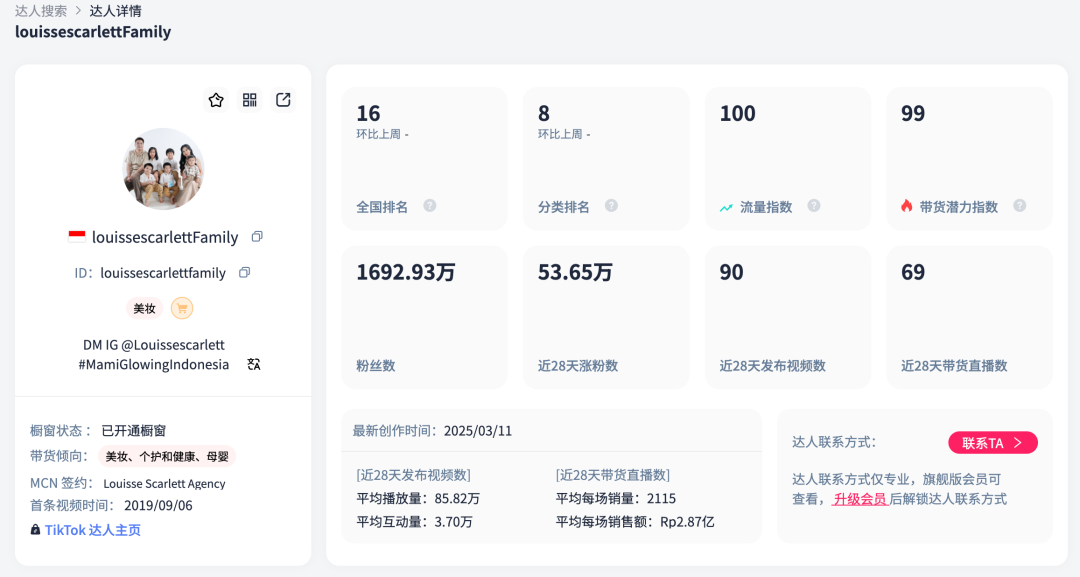
Task: Click help icon beside 全国排名
Action: click(x=430, y=206)
